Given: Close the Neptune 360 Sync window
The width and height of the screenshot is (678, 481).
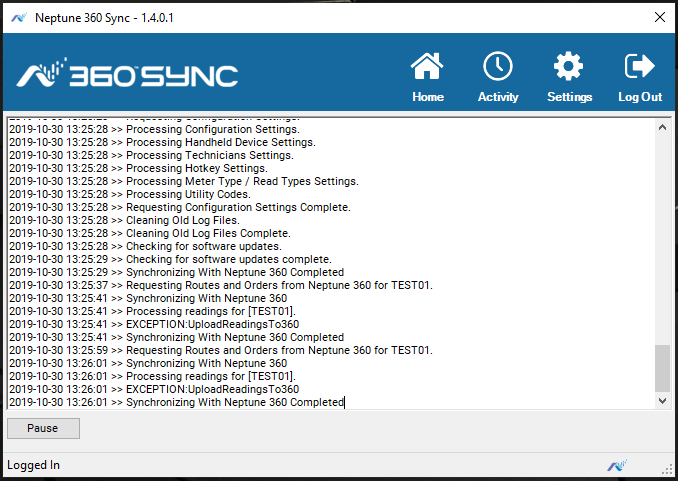Looking at the screenshot, I should [x=659, y=17].
